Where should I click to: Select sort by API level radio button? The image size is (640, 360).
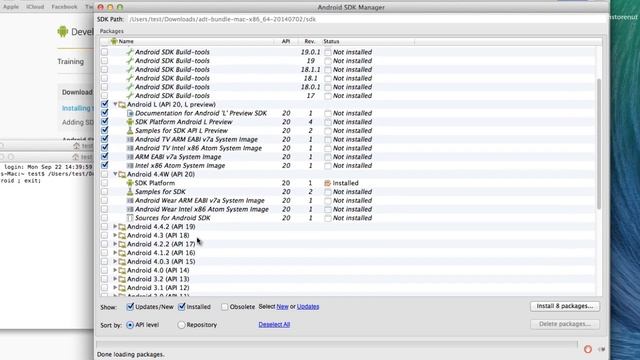(130, 325)
